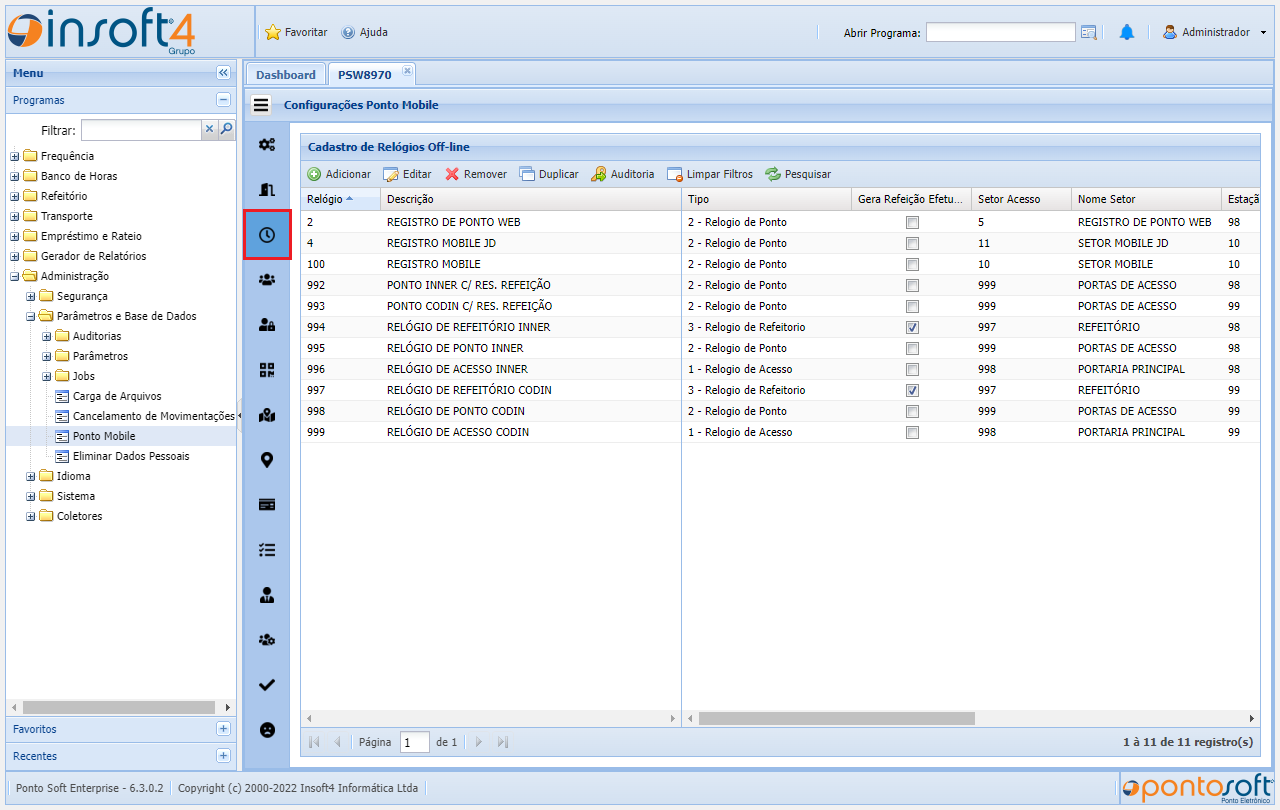This screenshot has height=810, width=1280.
Task: Select Carga de Arquivos menu item
Action: (x=117, y=396)
